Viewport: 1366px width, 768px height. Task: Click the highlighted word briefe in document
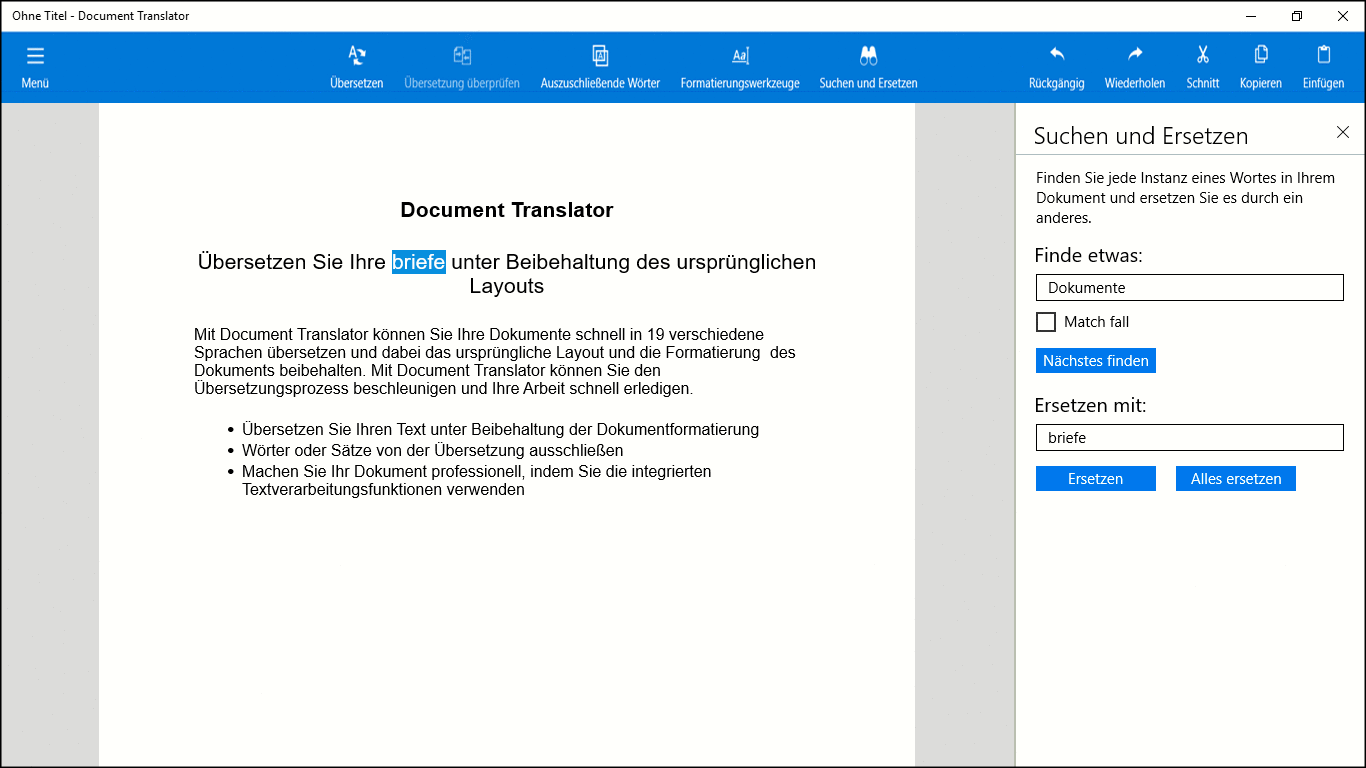418,262
